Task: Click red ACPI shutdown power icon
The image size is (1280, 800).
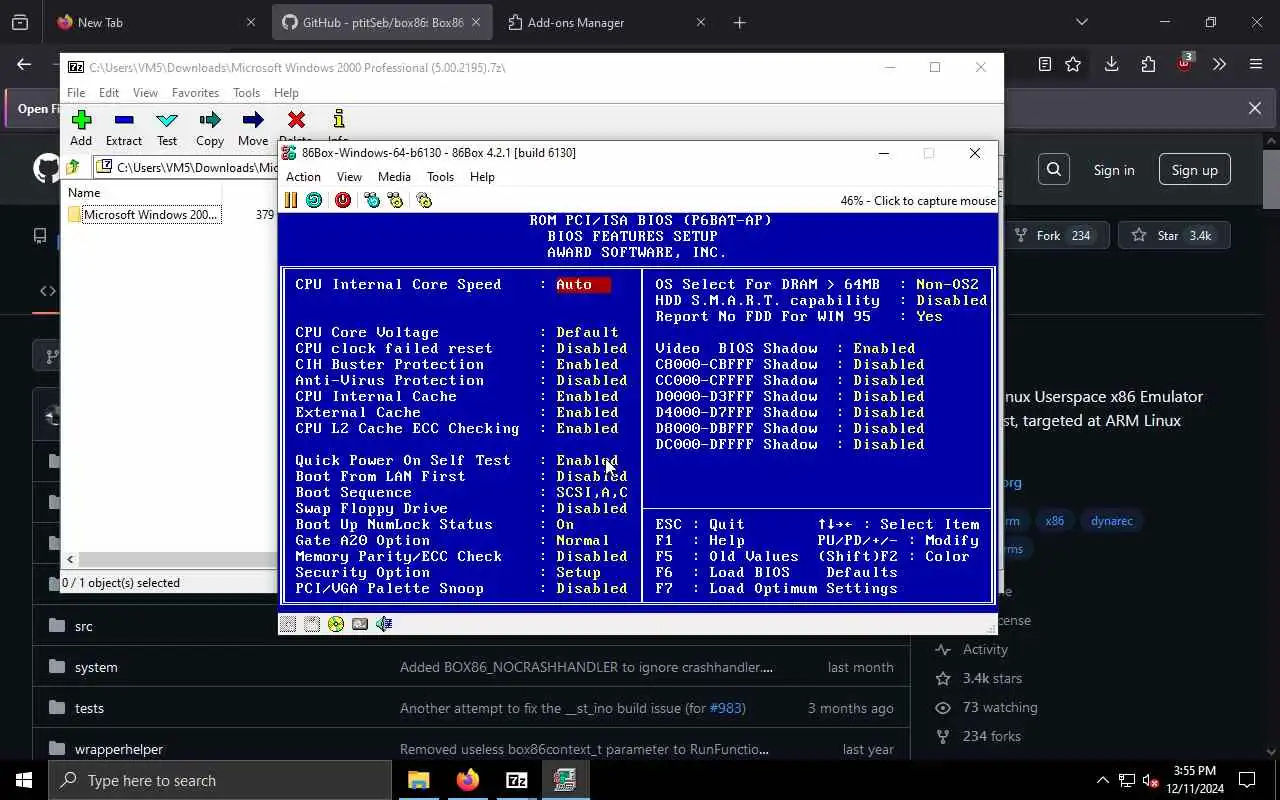Action: point(343,200)
